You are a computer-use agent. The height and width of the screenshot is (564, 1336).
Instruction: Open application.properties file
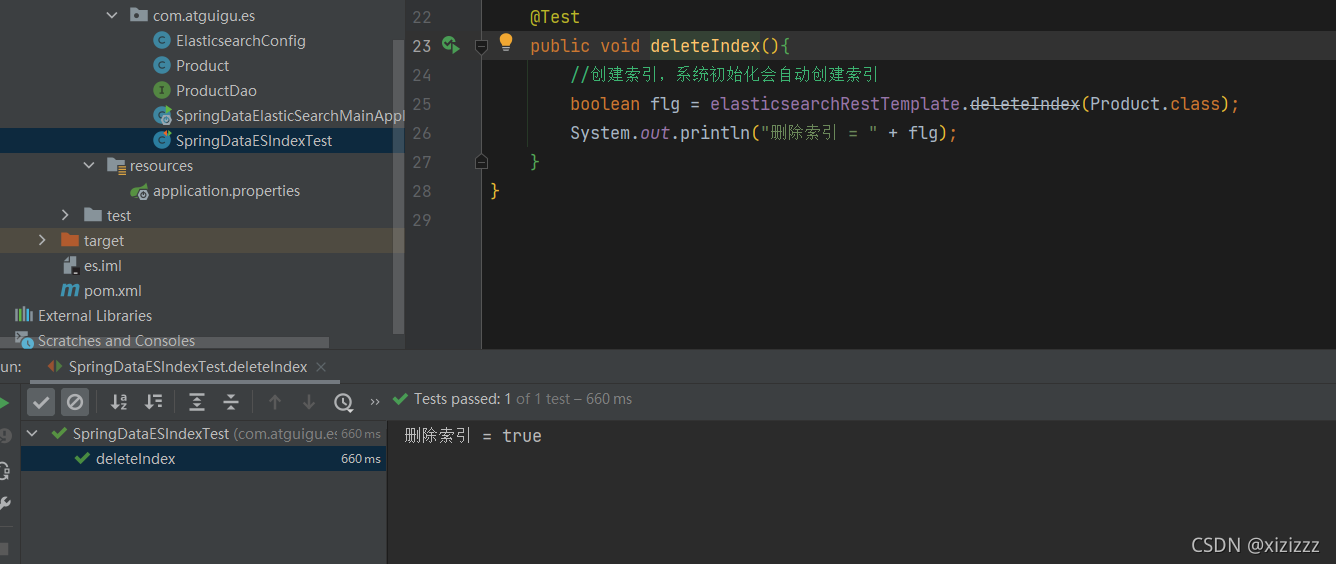226,191
